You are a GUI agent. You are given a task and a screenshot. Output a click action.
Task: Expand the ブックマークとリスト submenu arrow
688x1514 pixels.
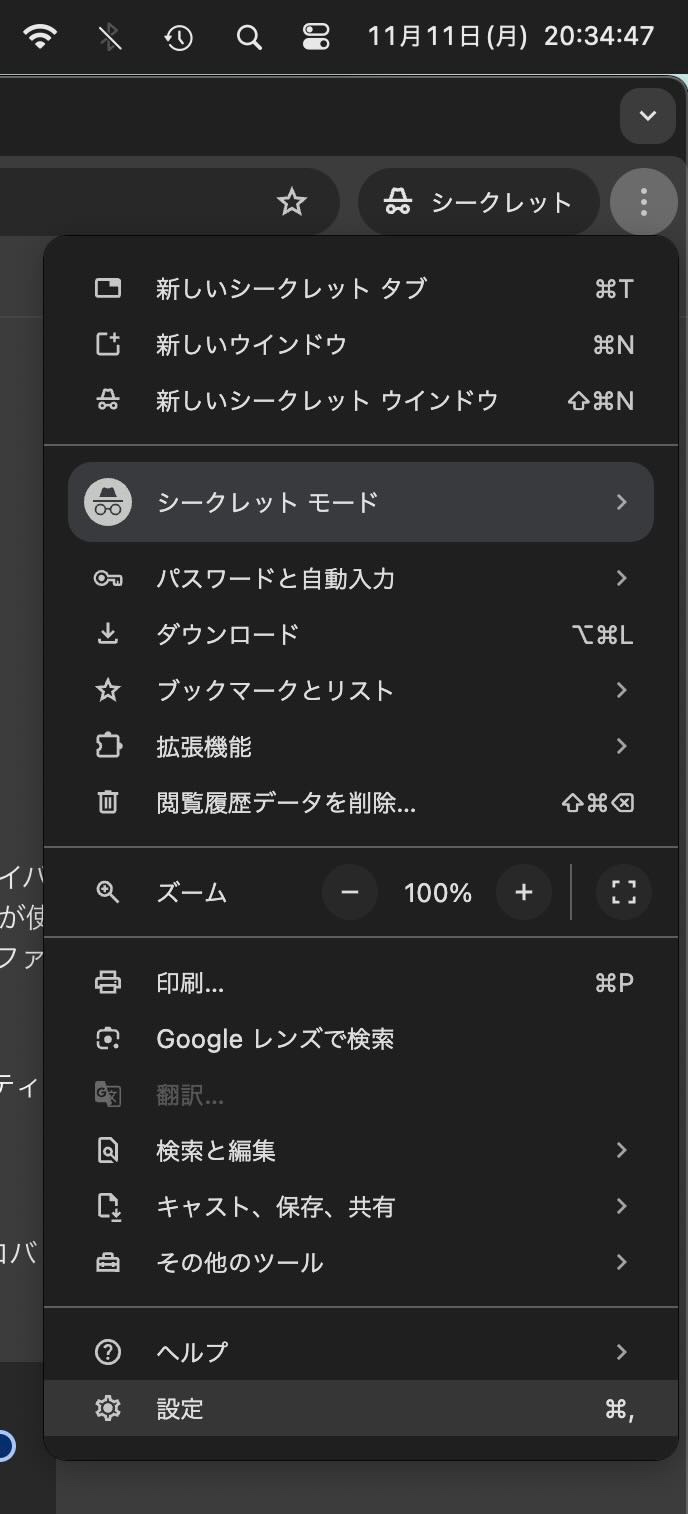pos(621,690)
